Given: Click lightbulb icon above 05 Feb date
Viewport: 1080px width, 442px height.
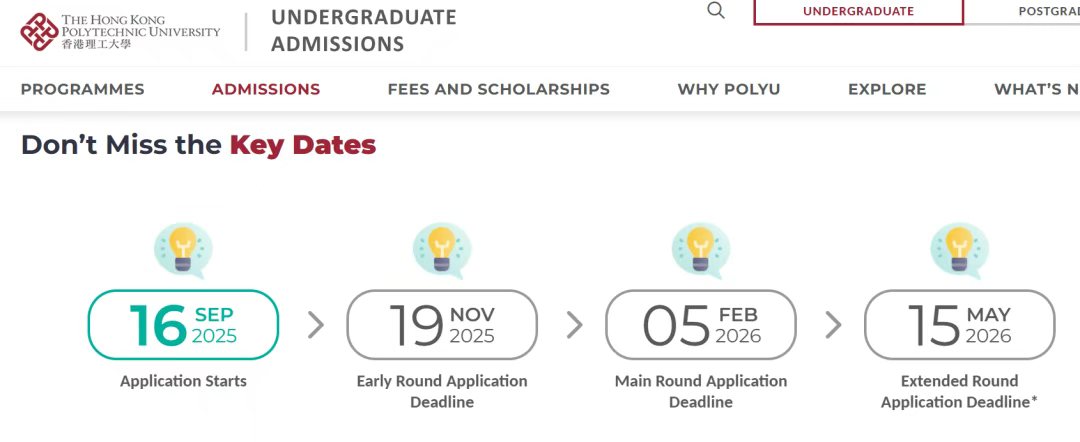Looking at the screenshot, I should [701, 250].
